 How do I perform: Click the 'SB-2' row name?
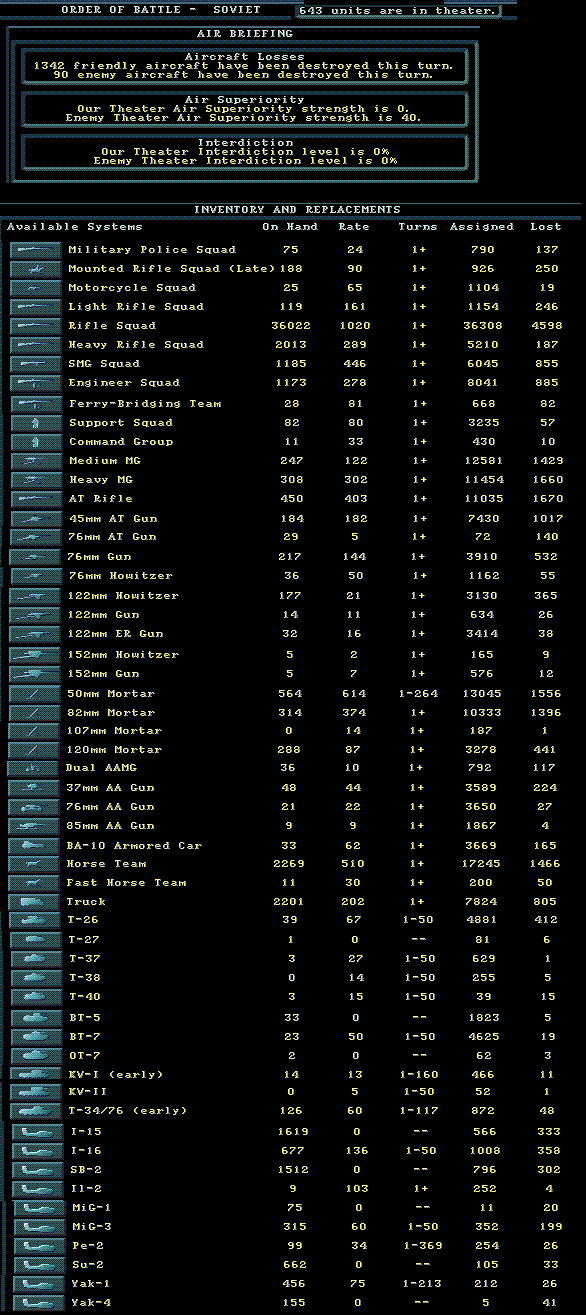coord(87,1170)
